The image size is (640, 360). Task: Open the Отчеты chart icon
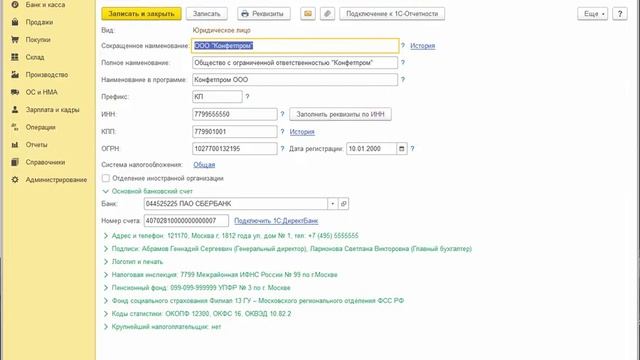coord(15,144)
